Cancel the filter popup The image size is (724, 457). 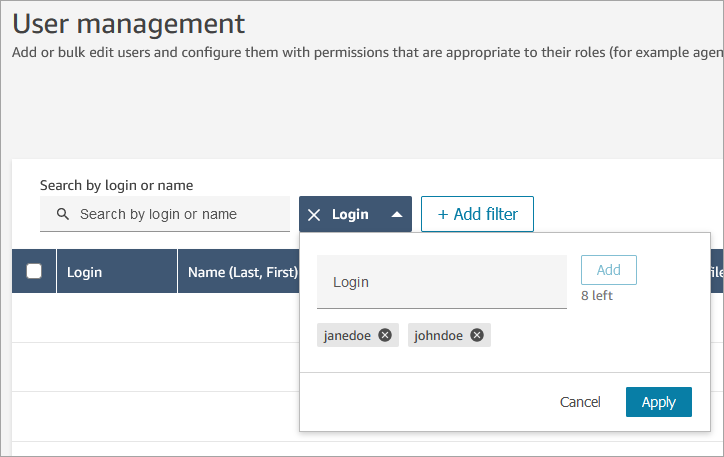tap(580, 402)
